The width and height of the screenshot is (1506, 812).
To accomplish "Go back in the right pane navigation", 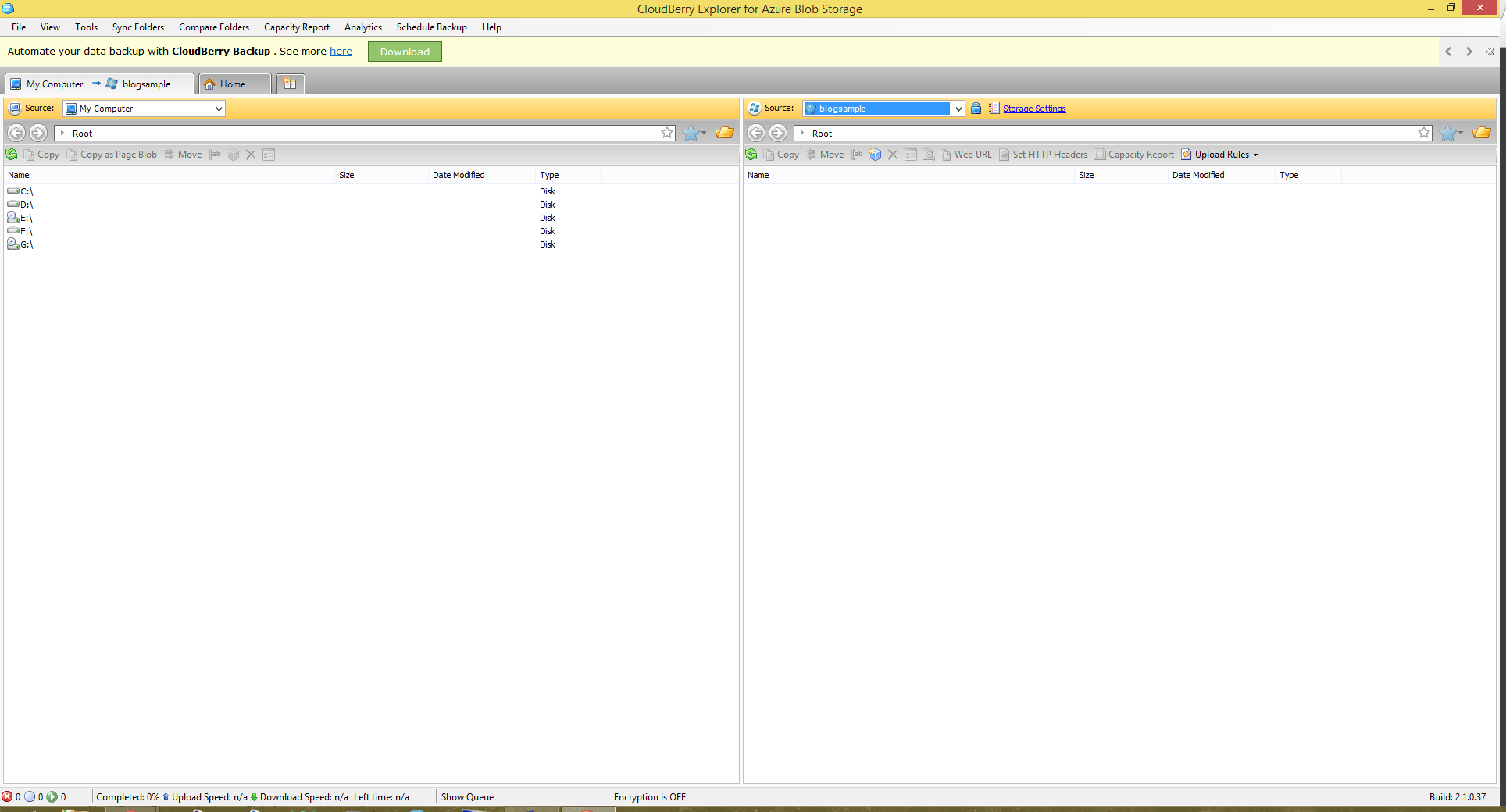I will coord(756,133).
